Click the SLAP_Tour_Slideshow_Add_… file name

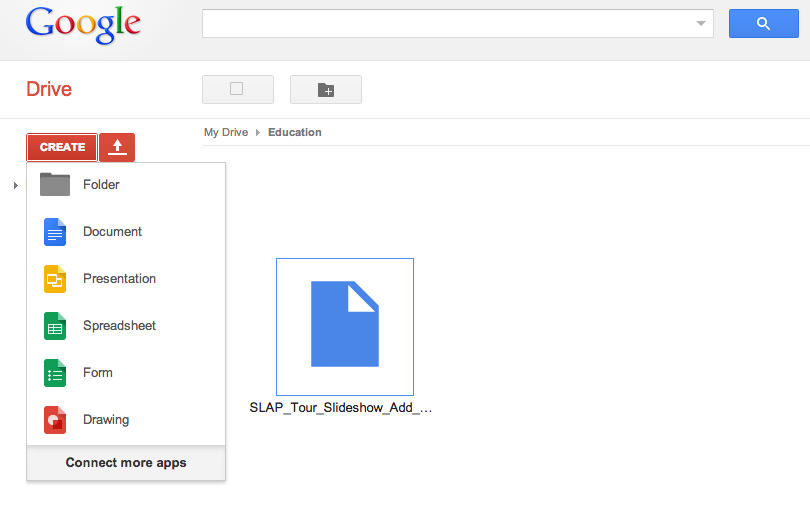(340, 408)
